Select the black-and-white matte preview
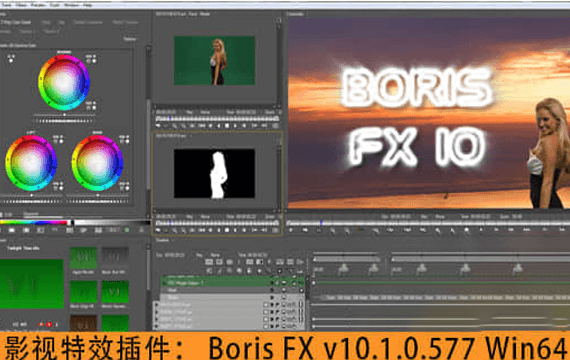Viewport: 570px width, 360px height. tap(214, 173)
